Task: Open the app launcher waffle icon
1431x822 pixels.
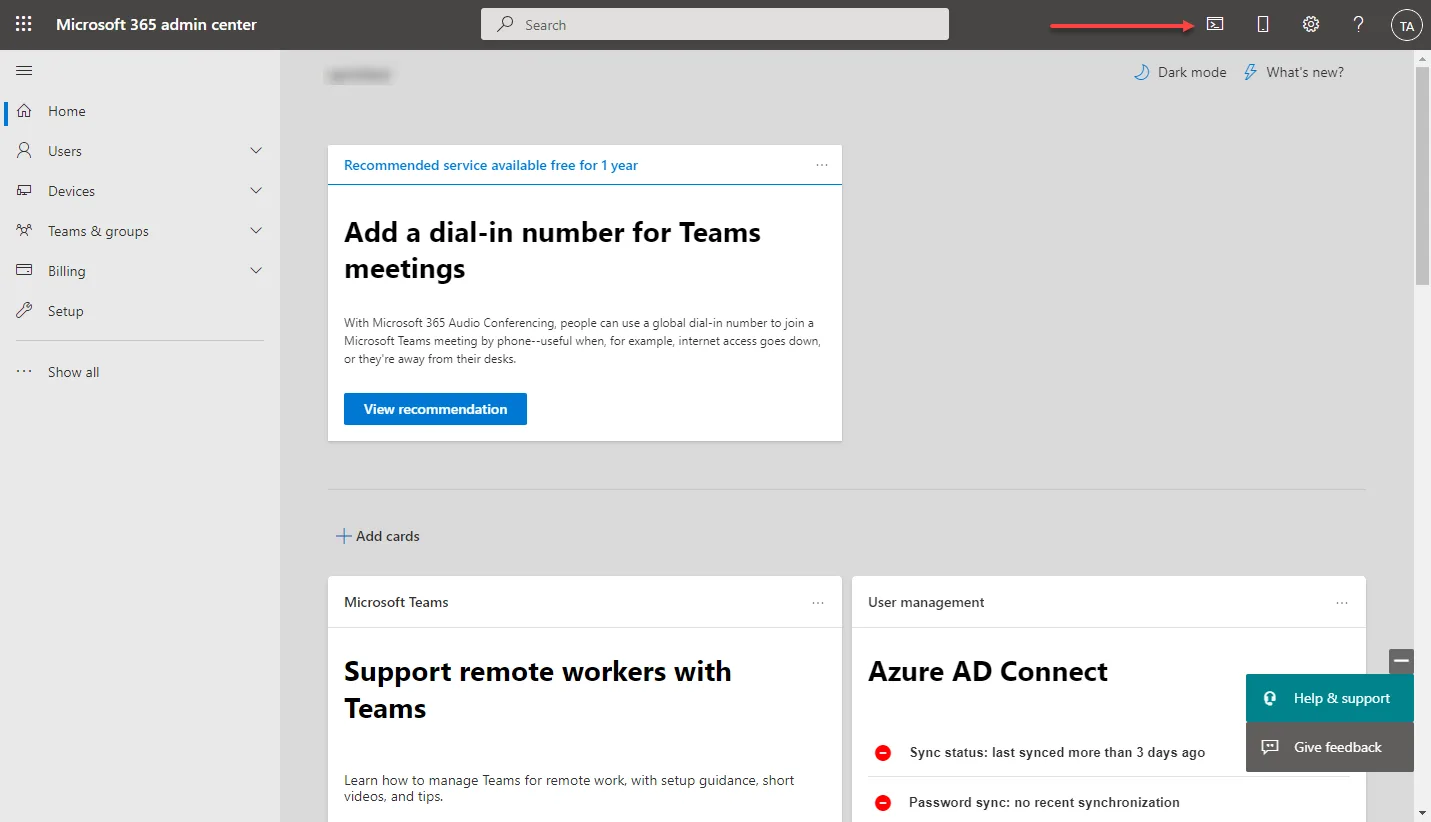Action: pyautogui.click(x=24, y=24)
